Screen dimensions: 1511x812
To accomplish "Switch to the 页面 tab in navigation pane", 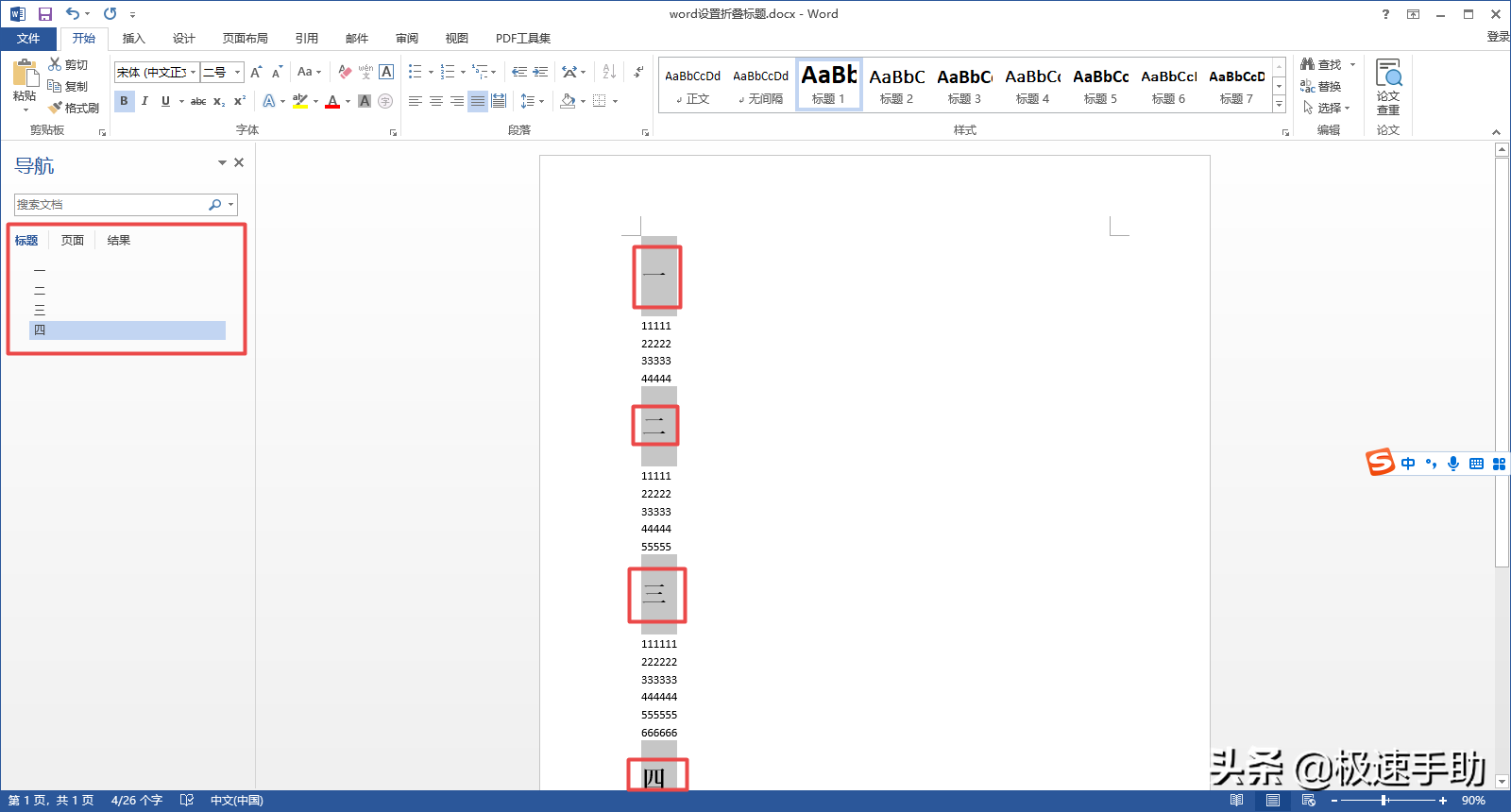I will tap(73, 241).
